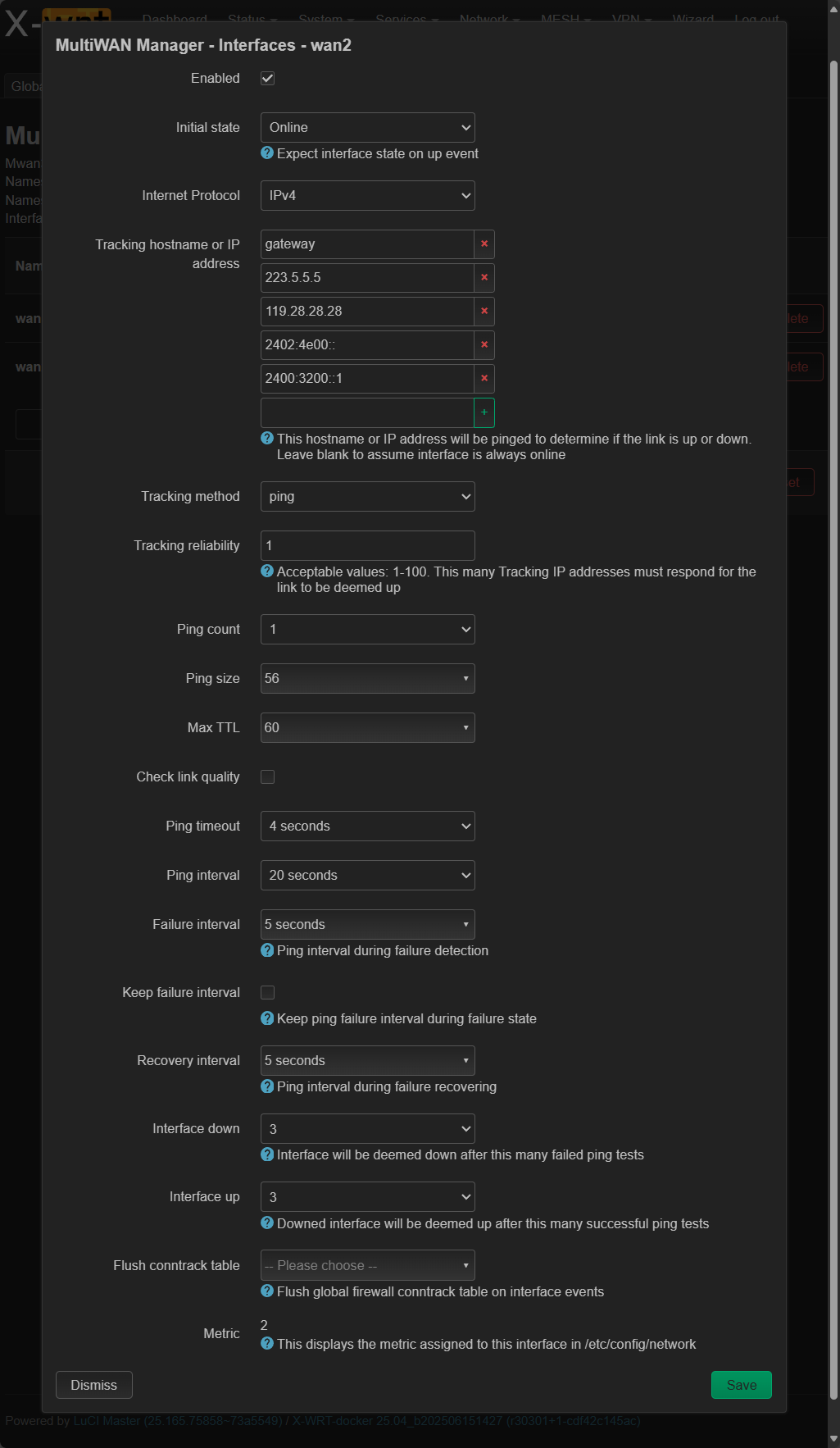Expand the Internet Protocol dropdown
This screenshot has height=1448, width=840.
pos(368,196)
